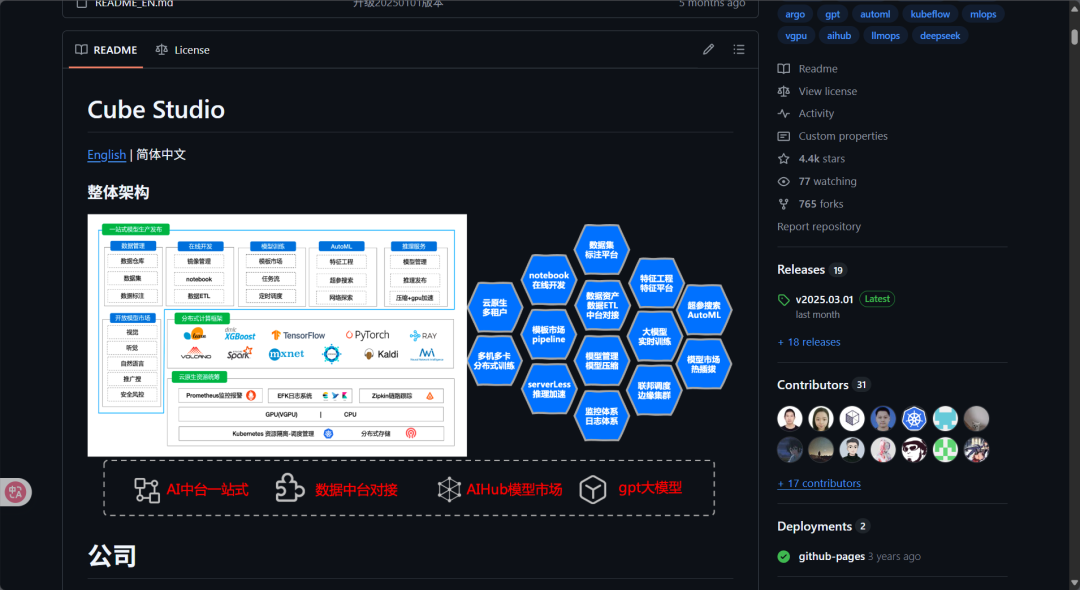Open the README outline list icon
Image resolution: width=1080 pixels, height=590 pixels.
coord(739,50)
